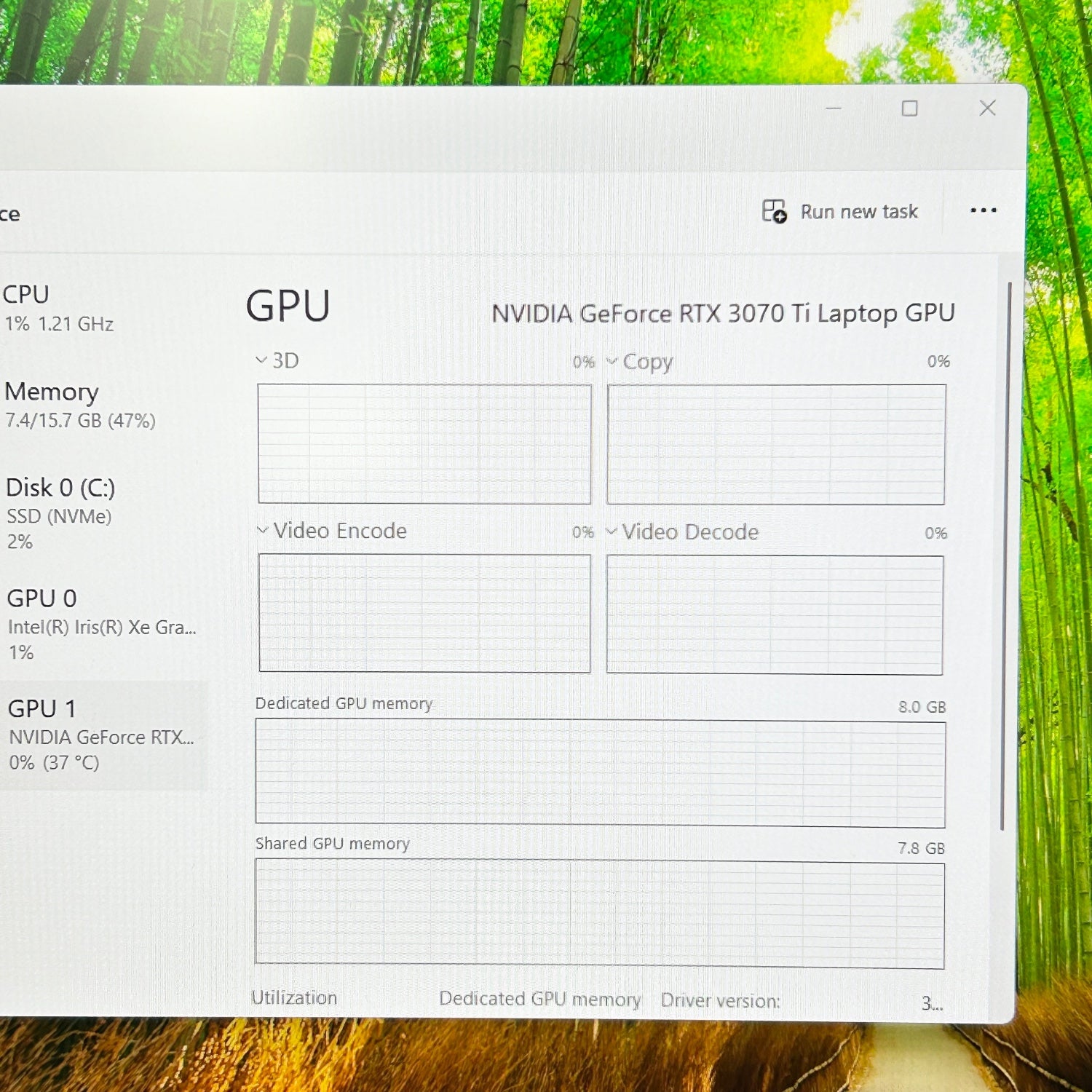Collapse the Video Decode graph section
Image resolution: width=1092 pixels, height=1092 pixels.
click(612, 532)
